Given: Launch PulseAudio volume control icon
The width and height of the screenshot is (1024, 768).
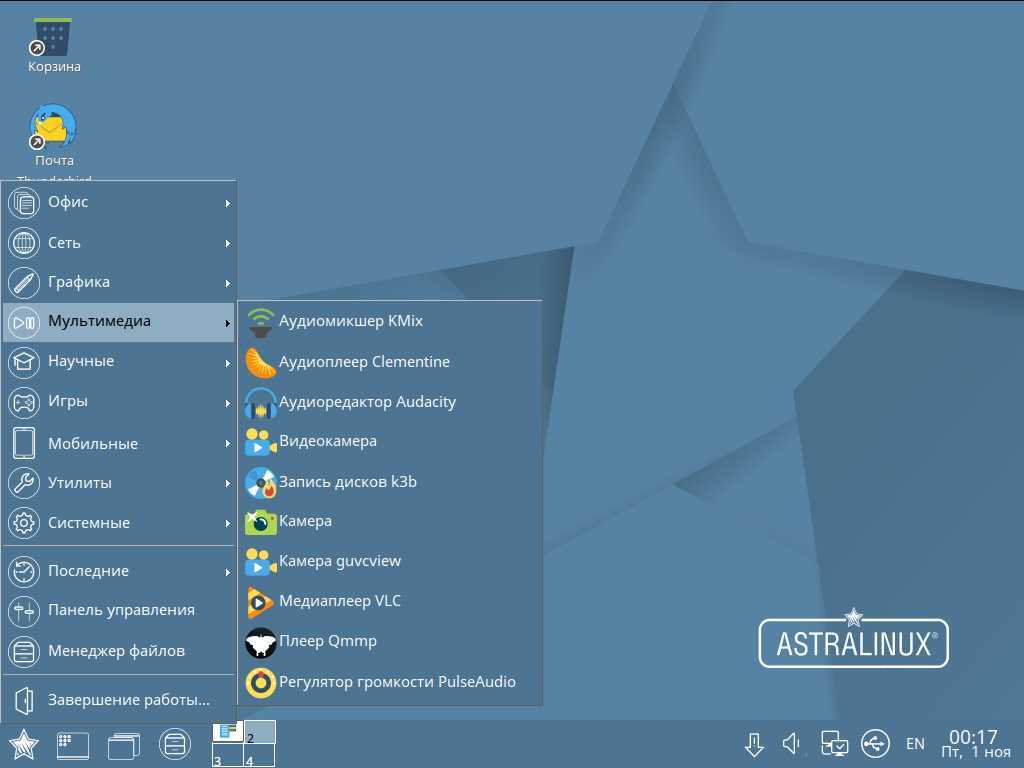Looking at the screenshot, I should point(261,682).
